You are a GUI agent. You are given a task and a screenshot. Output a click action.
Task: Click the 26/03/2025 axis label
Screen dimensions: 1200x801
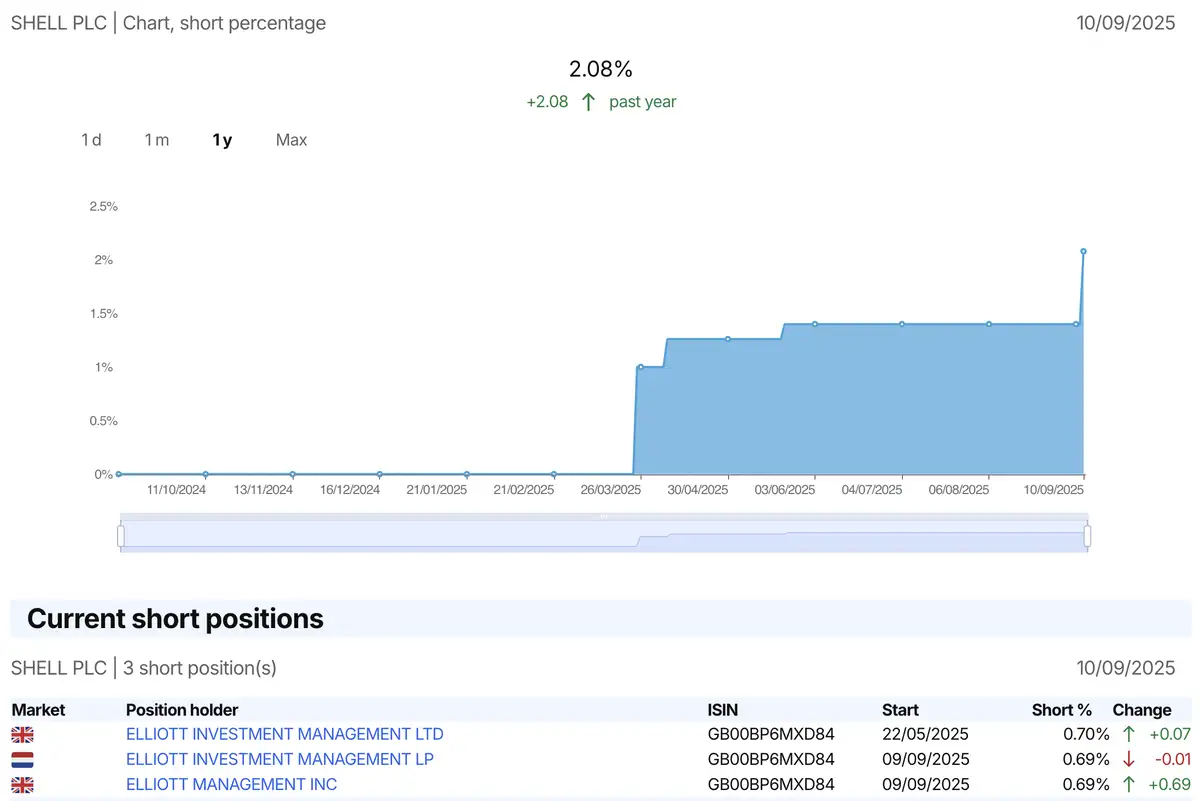[612, 490]
